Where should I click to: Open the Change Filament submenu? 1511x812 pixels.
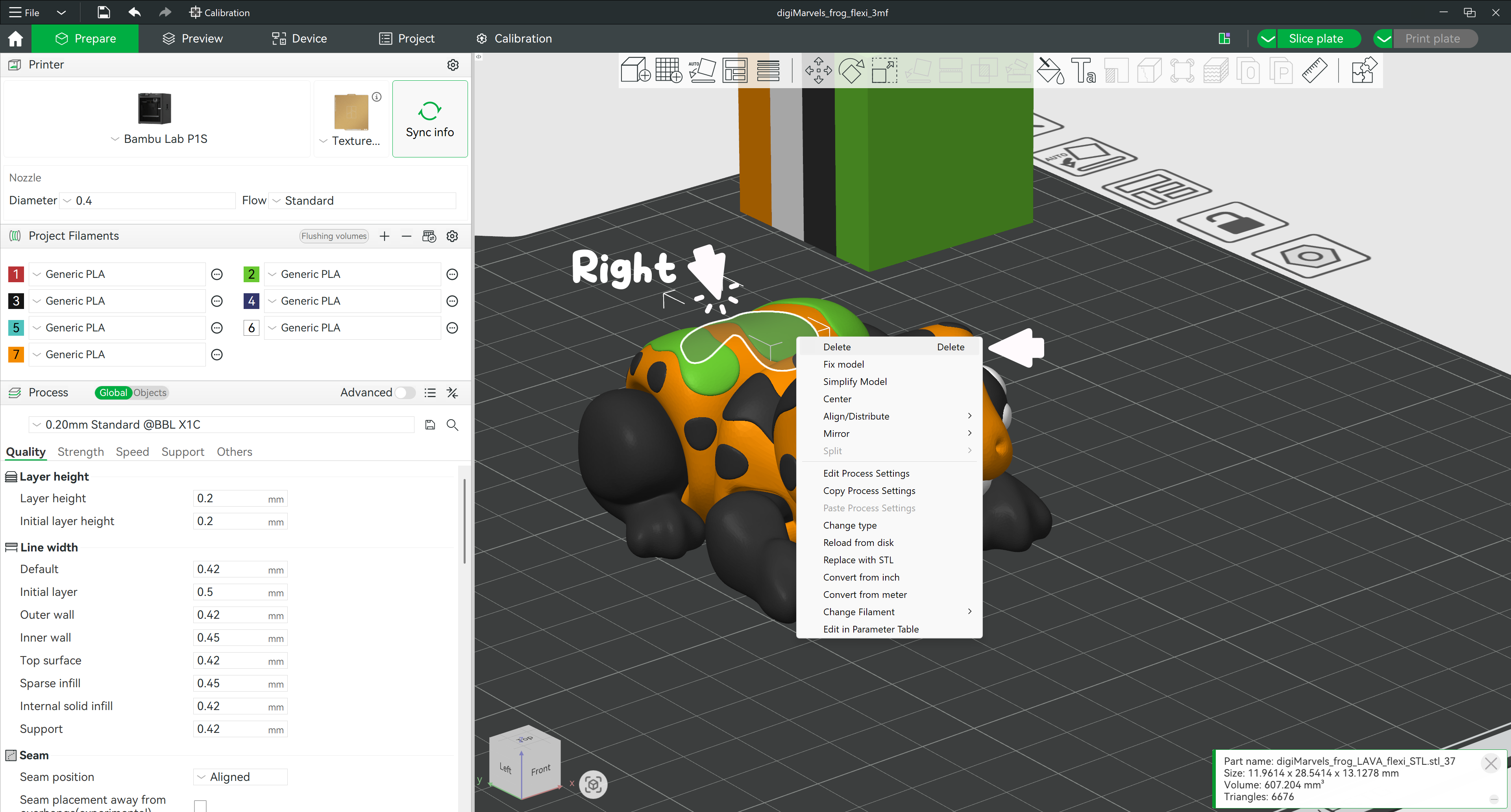(x=889, y=612)
